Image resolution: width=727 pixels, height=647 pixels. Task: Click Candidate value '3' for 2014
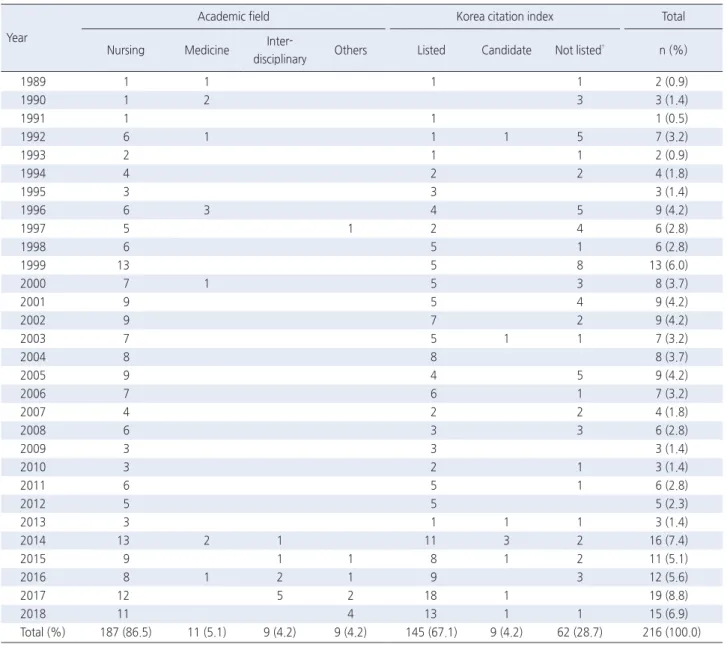[506, 540]
